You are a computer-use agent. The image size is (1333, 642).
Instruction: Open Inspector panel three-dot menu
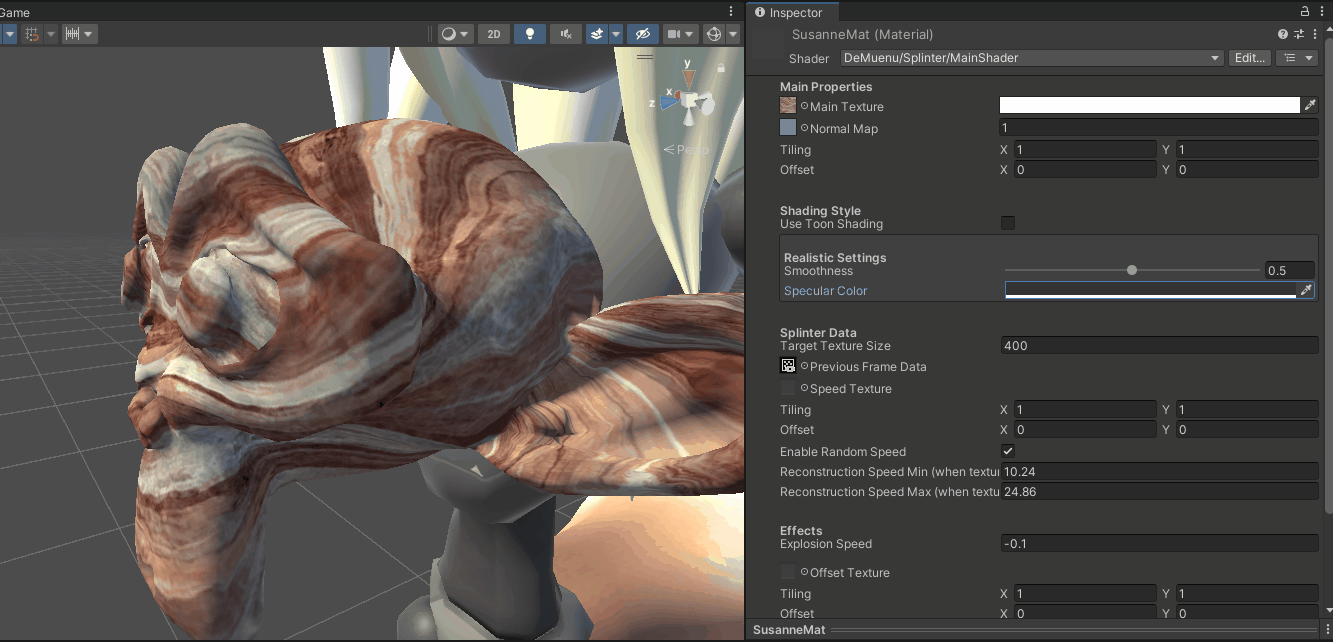click(1322, 12)
